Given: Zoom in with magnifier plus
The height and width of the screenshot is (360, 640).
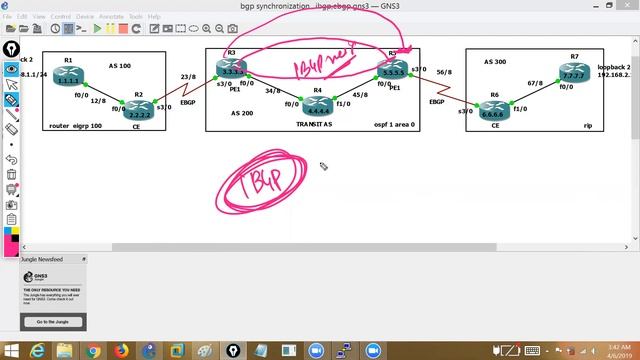Looking at the screenshot, I should pos(207,29).
